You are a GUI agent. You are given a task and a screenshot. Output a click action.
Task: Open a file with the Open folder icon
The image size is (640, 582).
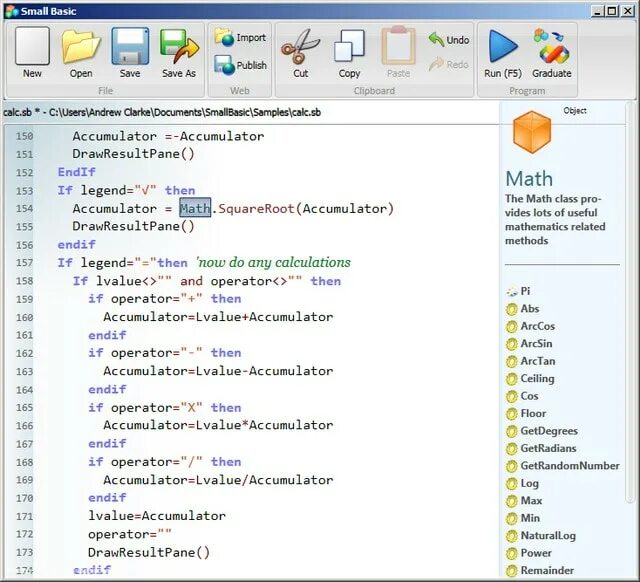tap(81, 48)
